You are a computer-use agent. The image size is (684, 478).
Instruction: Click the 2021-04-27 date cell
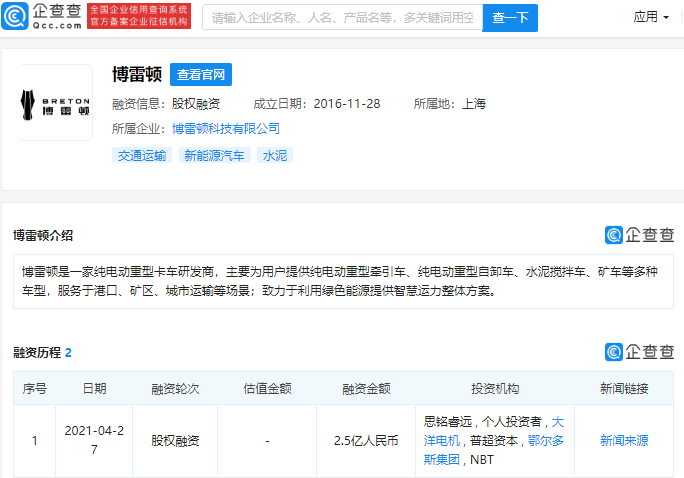[x=94, y=440]
